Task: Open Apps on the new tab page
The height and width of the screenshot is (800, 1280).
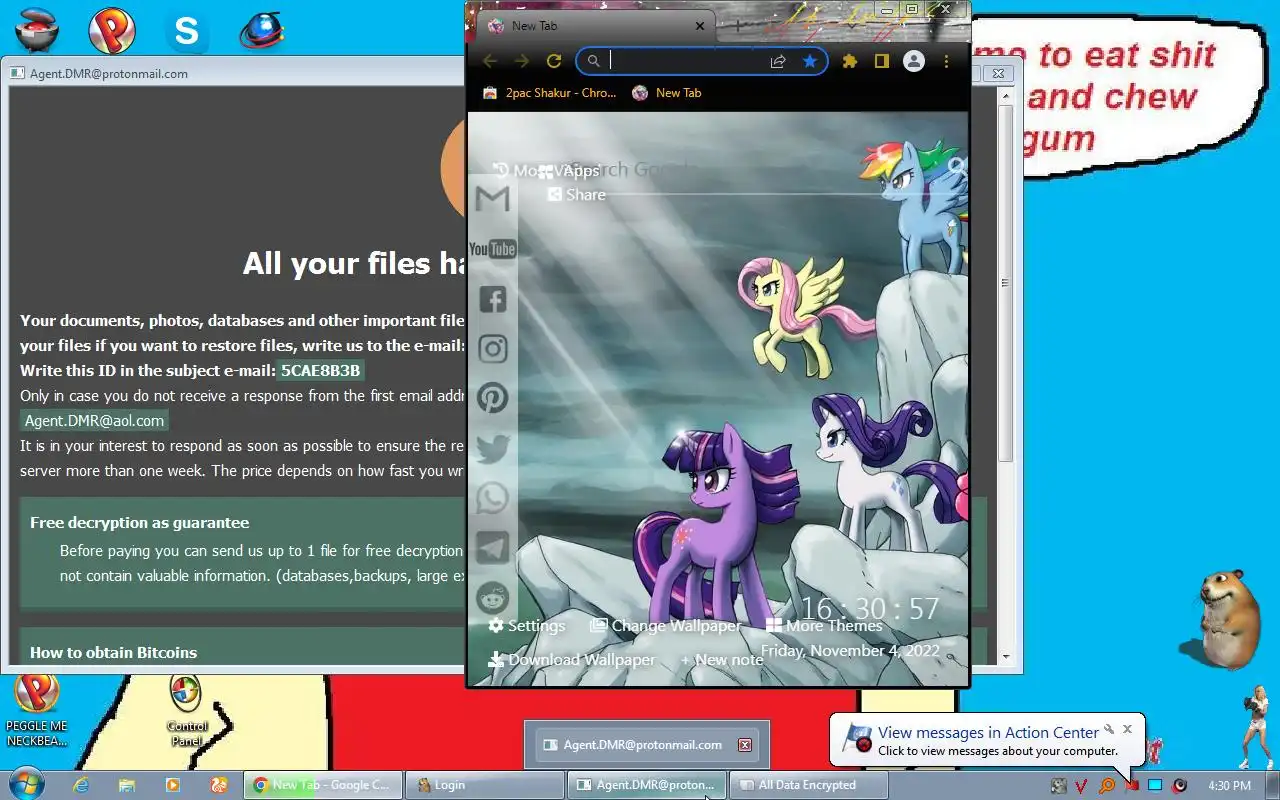Action: 569,171
